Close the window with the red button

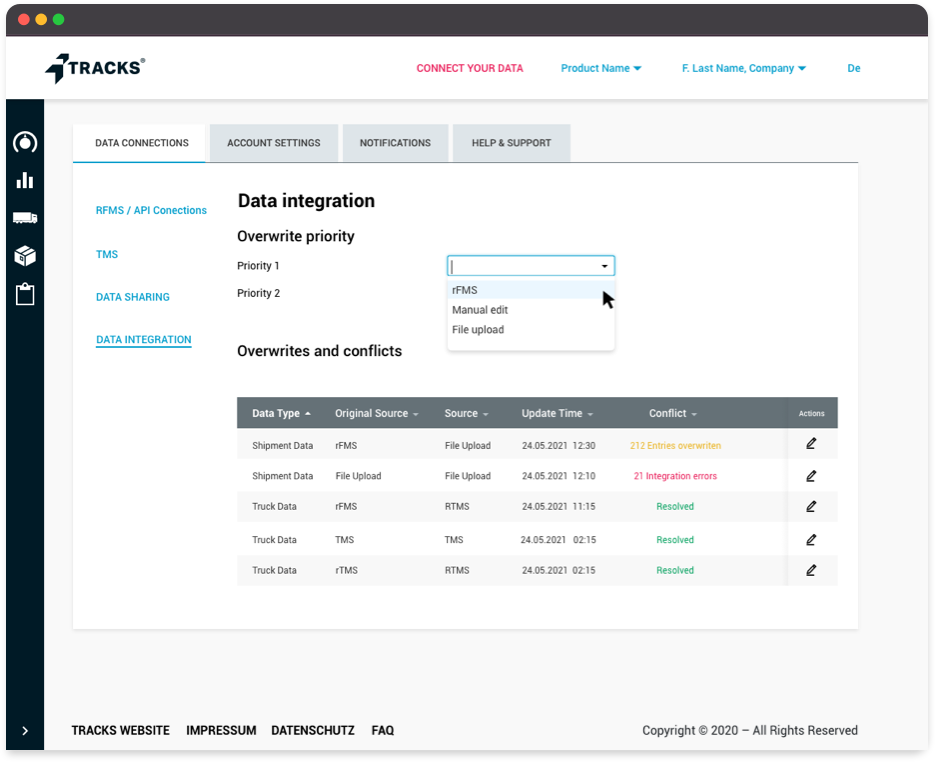point(24,20)
